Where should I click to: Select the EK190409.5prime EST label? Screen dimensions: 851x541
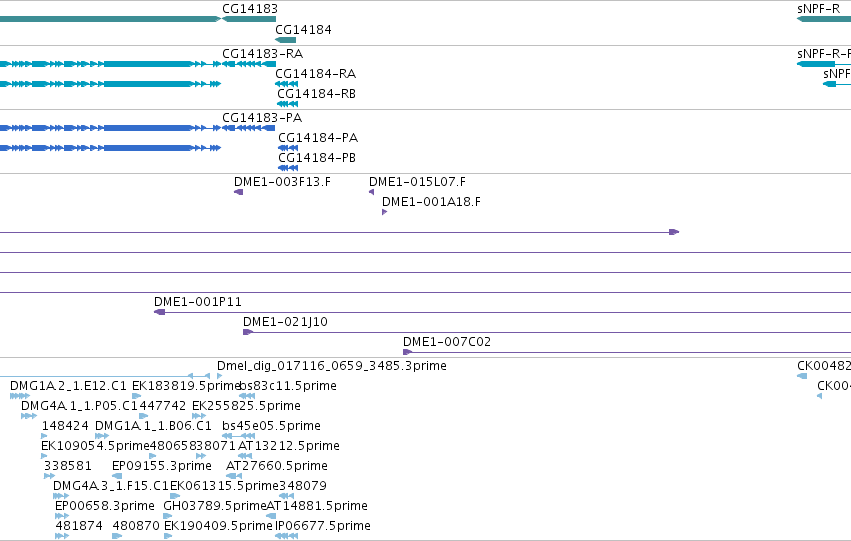coord(218,526)
